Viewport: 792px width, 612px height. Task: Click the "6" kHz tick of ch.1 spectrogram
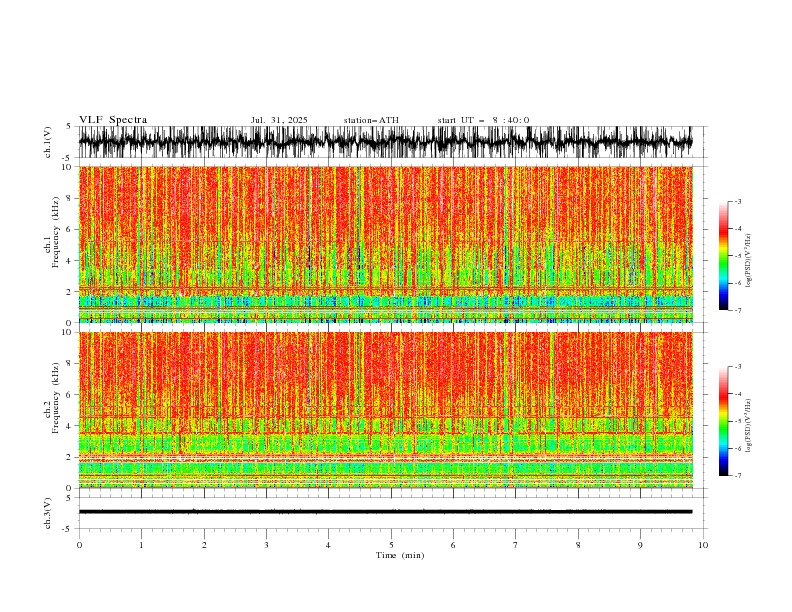pyautogui.click(x=71, y=229)
